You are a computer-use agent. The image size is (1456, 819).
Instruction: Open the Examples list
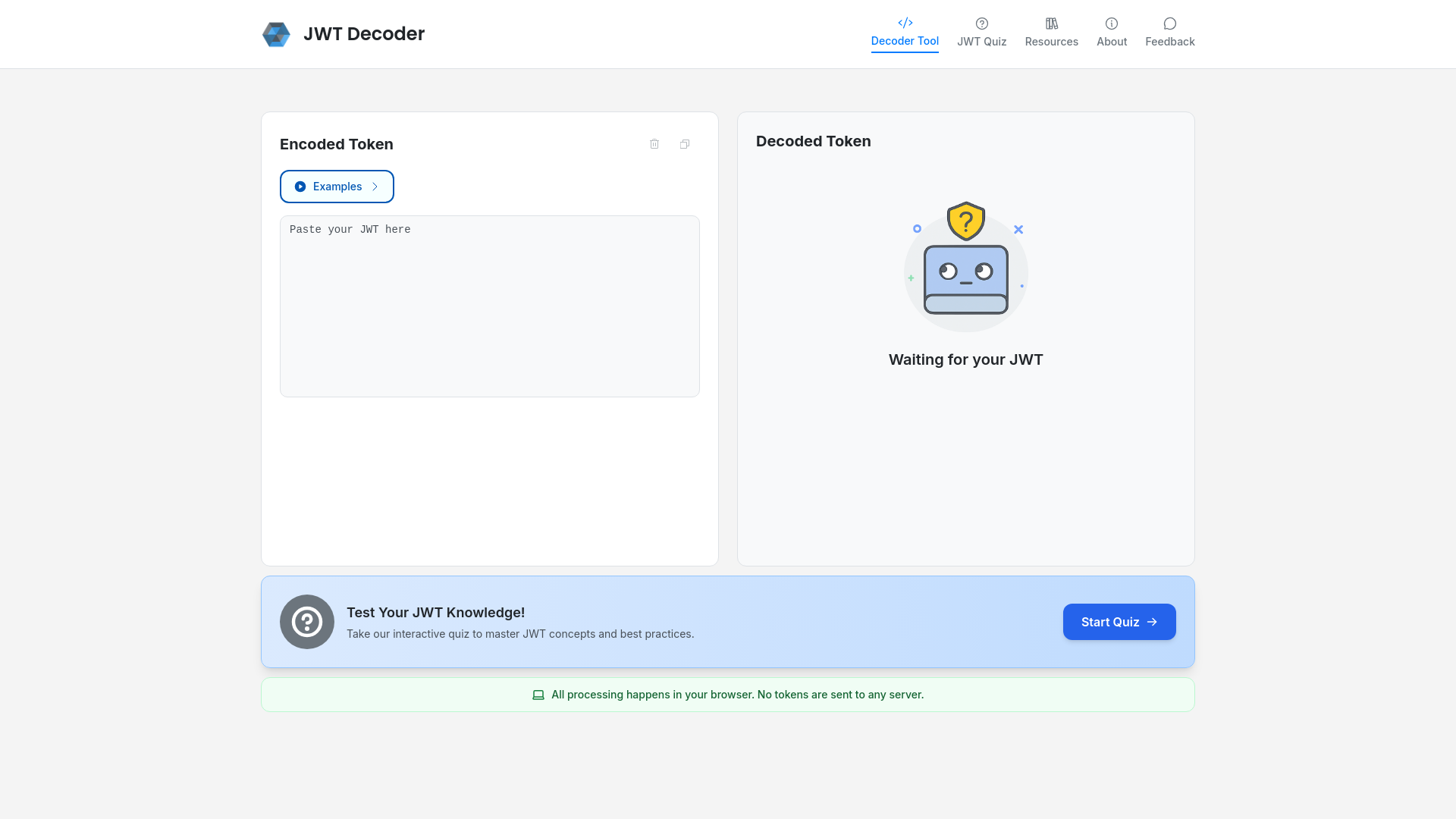coord(337,187)
